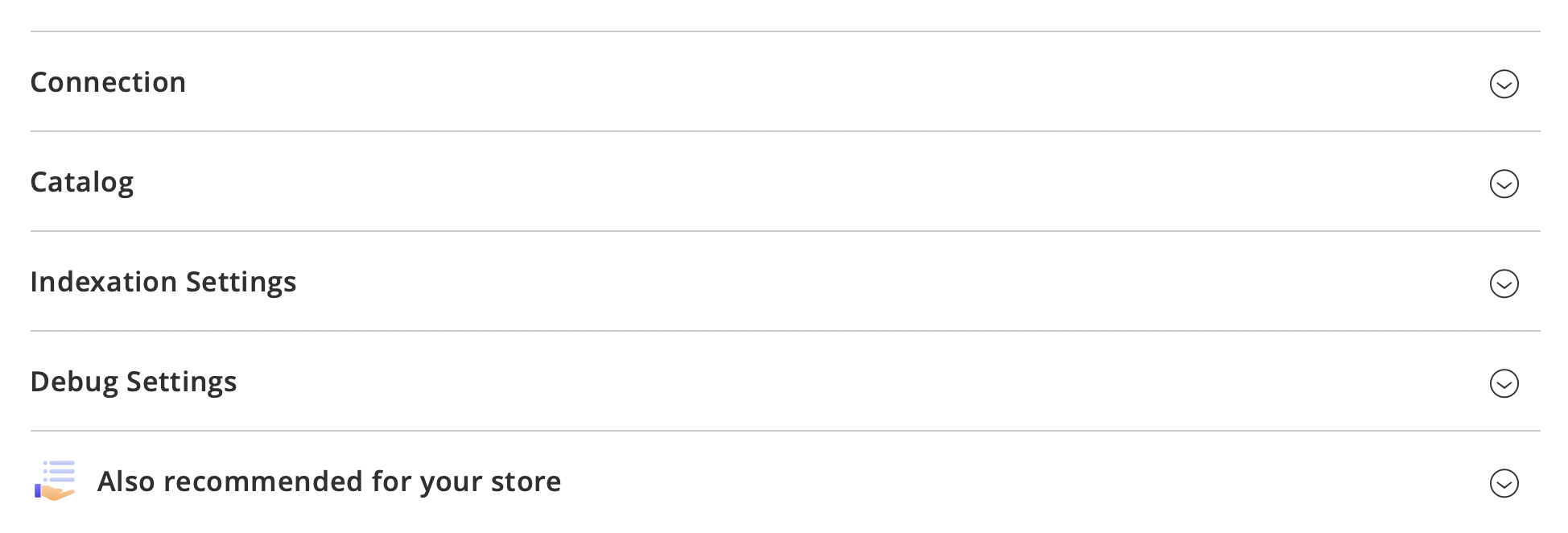Click the Connection section's circled chevron icon
This screenshot has width=1568, height=533.
1504,84
